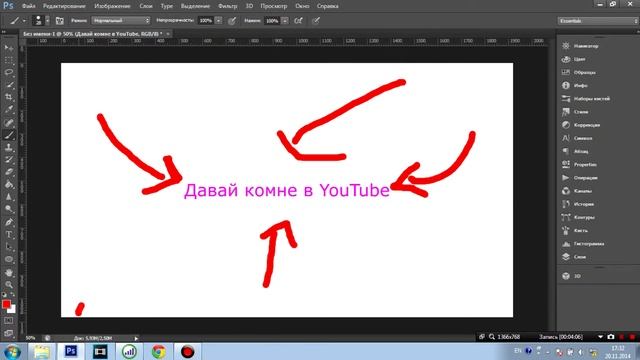The width and height of the screenshot is (640, 360).
Task: Select the Eraser tool
Action: tap(9, 172)
